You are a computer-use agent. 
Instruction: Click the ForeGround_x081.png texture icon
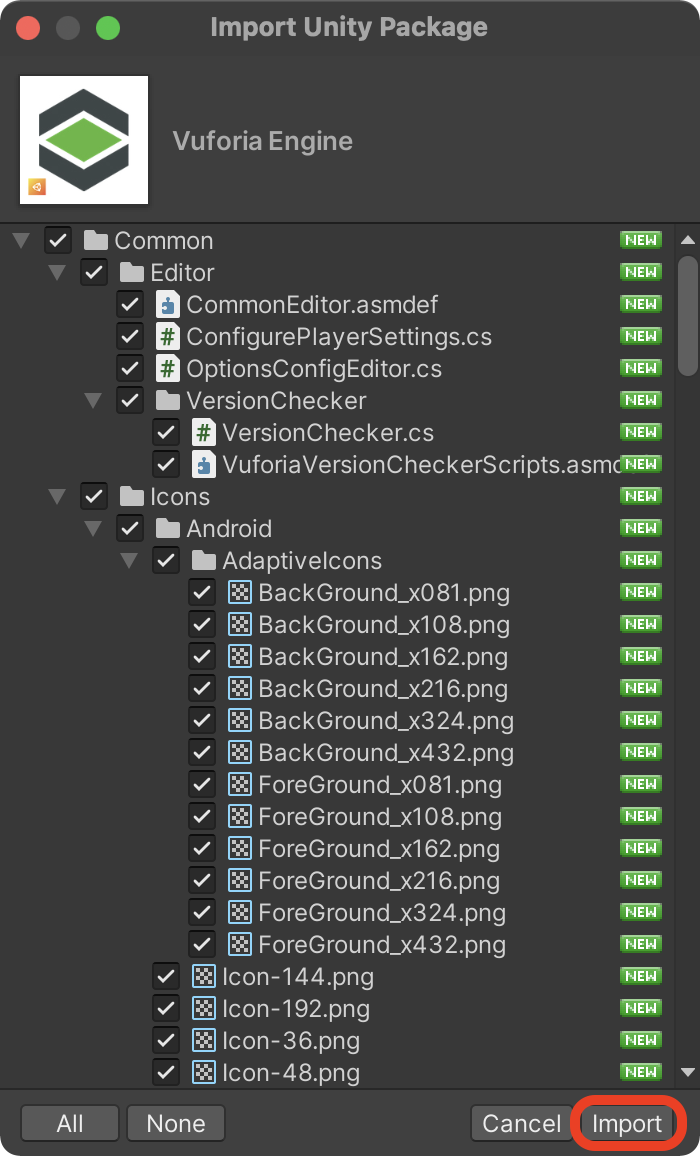pyautogui.click(x=240, y=784)
